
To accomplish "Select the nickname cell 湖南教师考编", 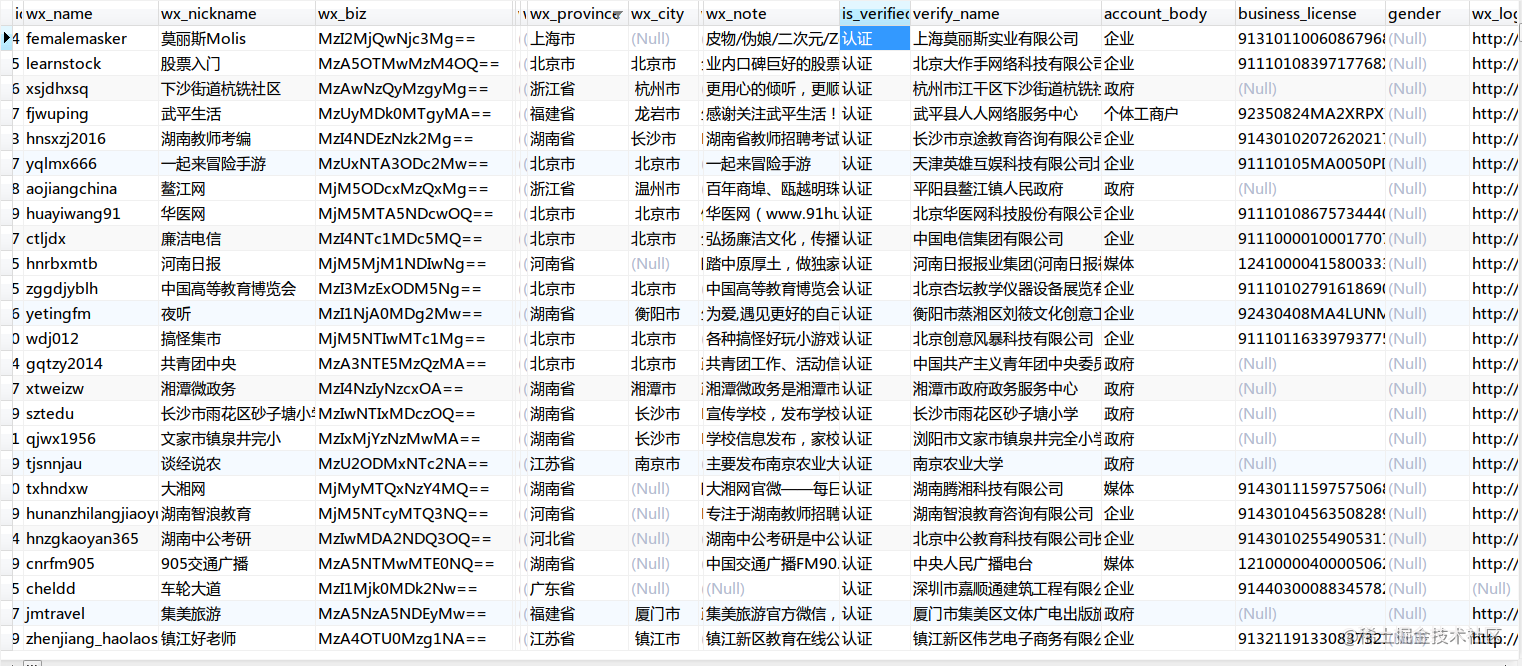I will coord(237,139).
